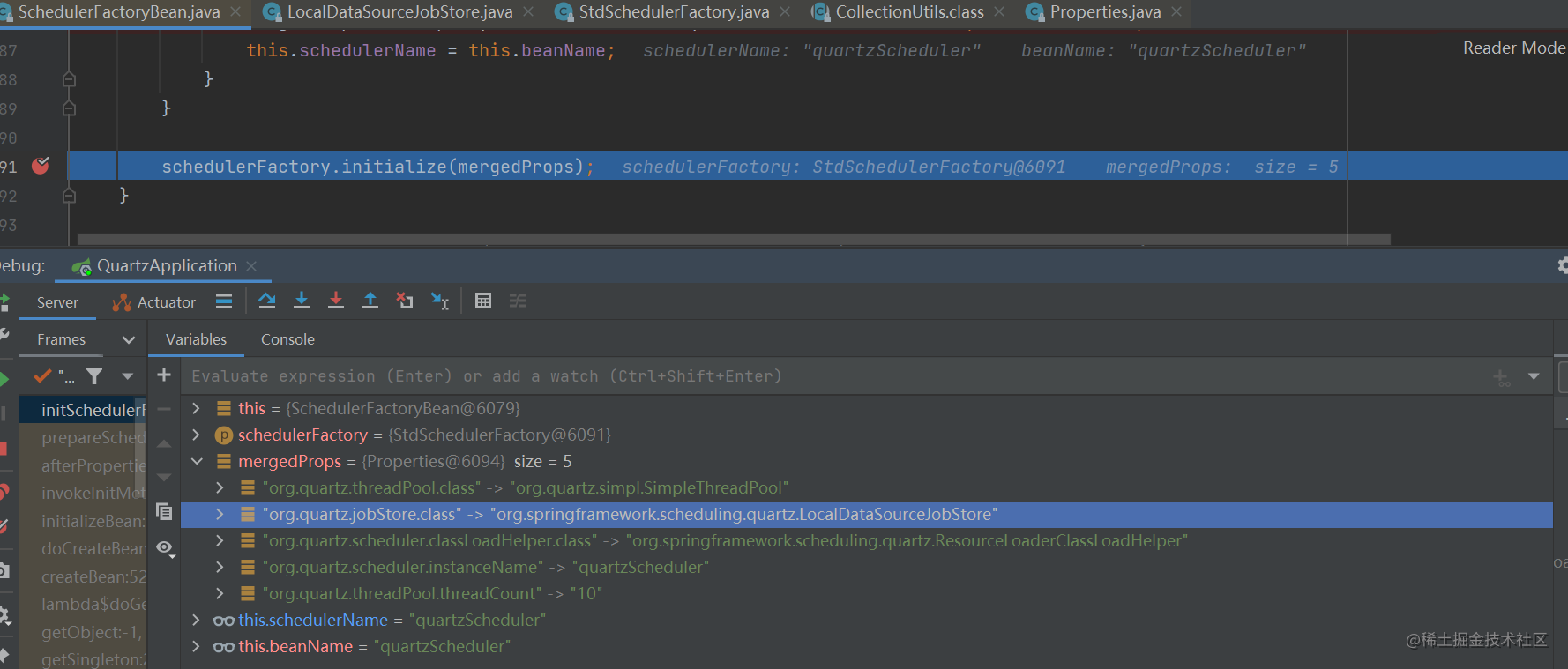Click the checkmark thread indicator in Frames
The image size is (1568, 669).
click(x=42, y=376)
